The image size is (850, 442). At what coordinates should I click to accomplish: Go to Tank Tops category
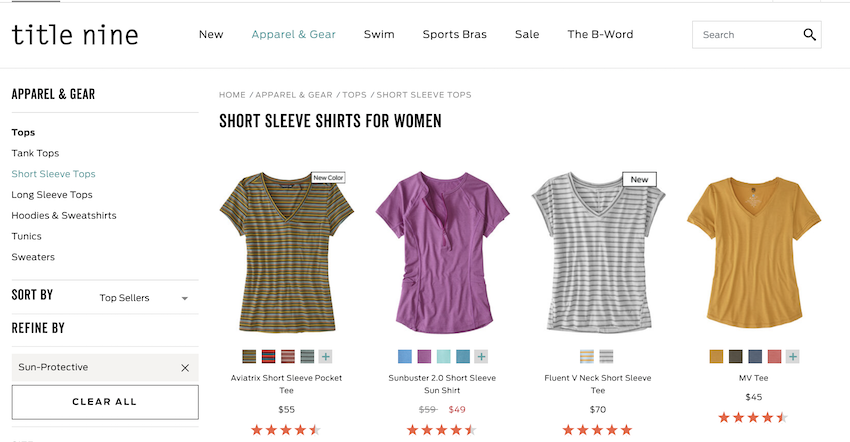[35, 153]
